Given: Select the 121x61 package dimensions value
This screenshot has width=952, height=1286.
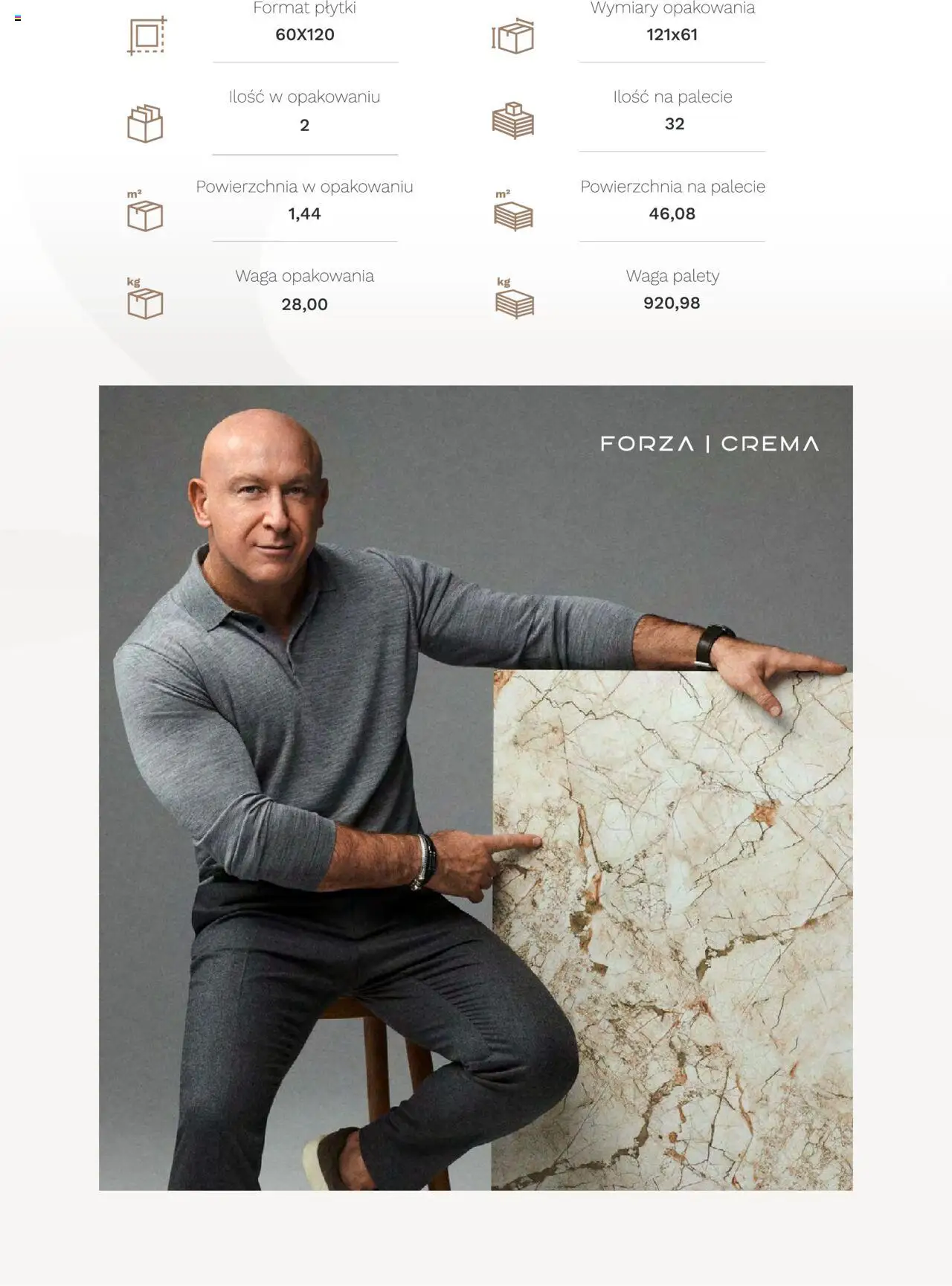Looking at the screenshot, I should tap(672, 34).
